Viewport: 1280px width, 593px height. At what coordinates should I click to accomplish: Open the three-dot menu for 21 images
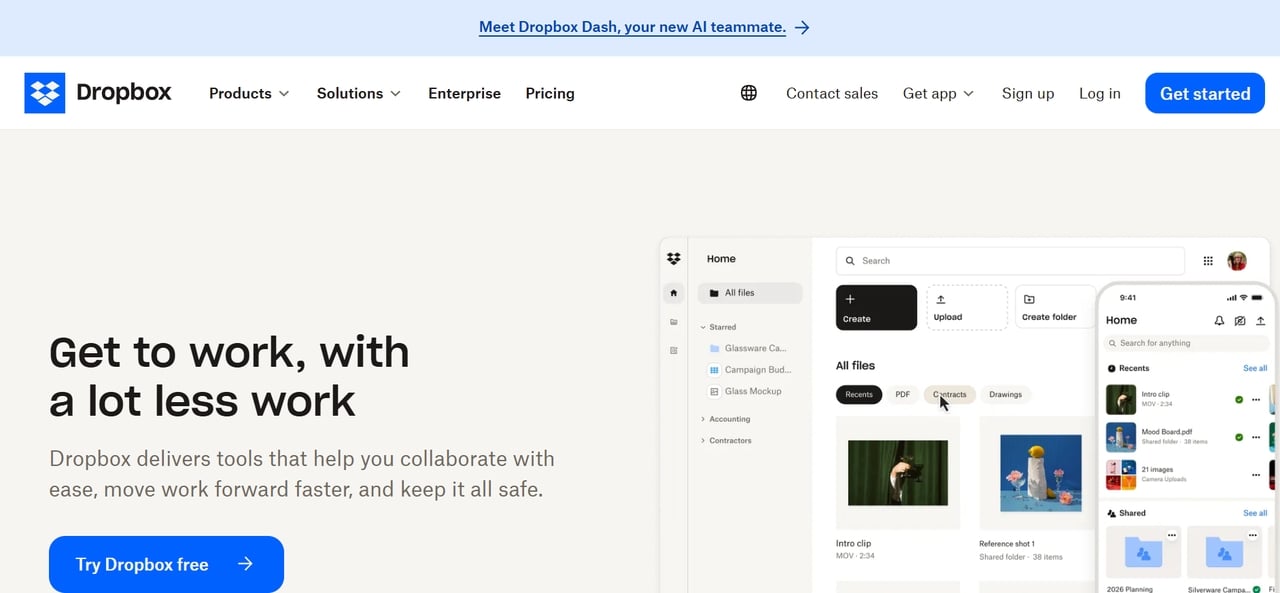pos(1256,474)
